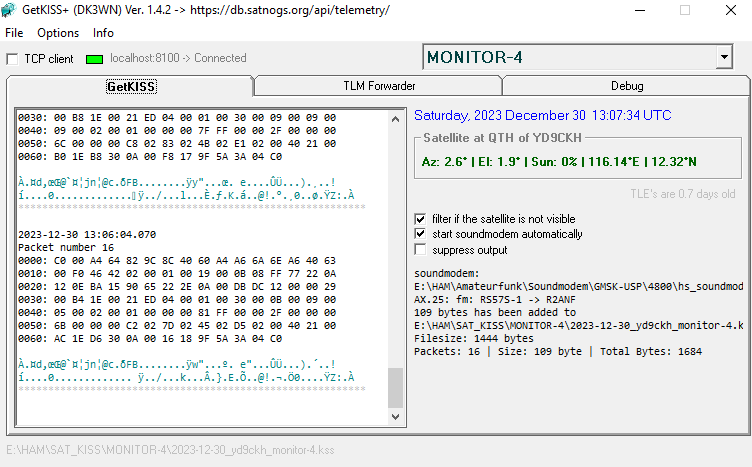The height and width of the screenshot is (467, 752).
Task: Uncheck start soundmodem automatically
Action: [420, 234]
